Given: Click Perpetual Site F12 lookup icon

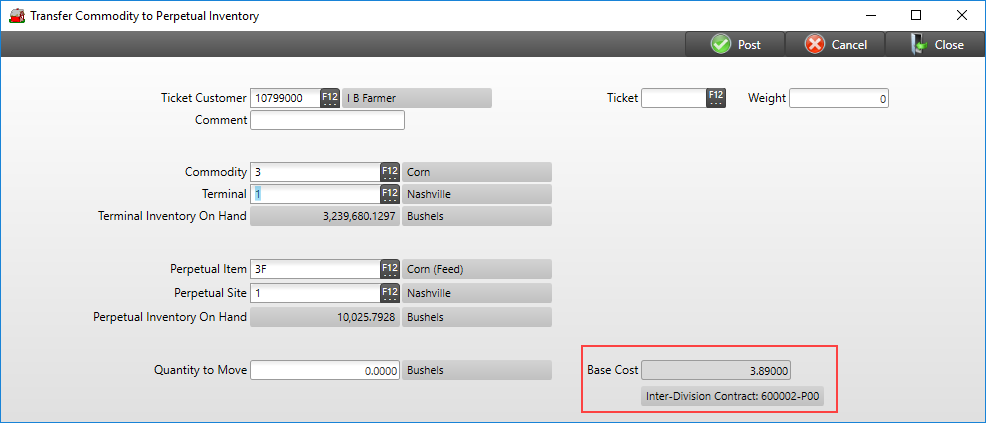Looking at the screenshot, I should 390,293.
